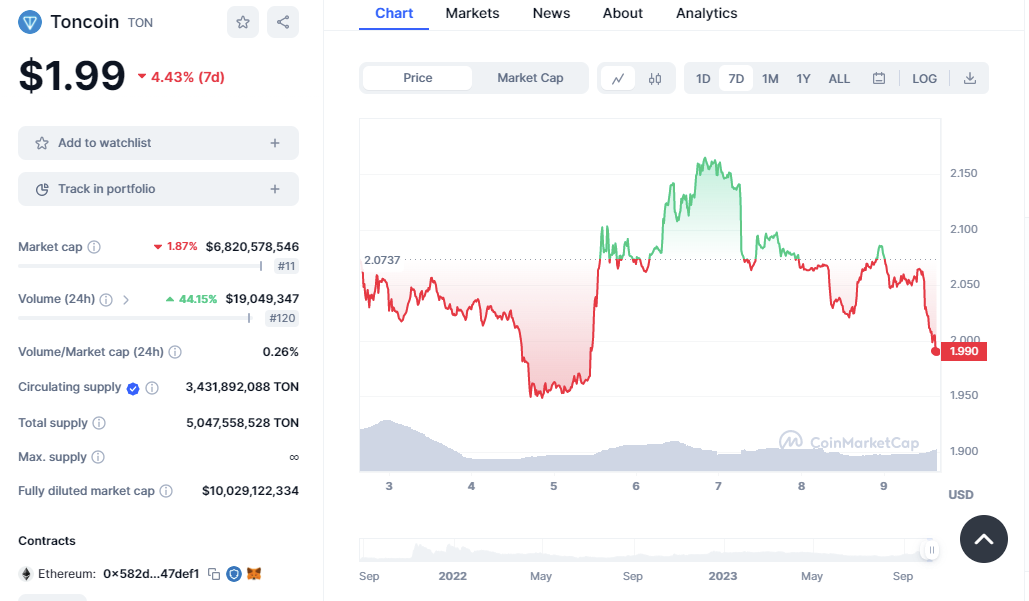Set chart range to ALL

click(839, 79)
